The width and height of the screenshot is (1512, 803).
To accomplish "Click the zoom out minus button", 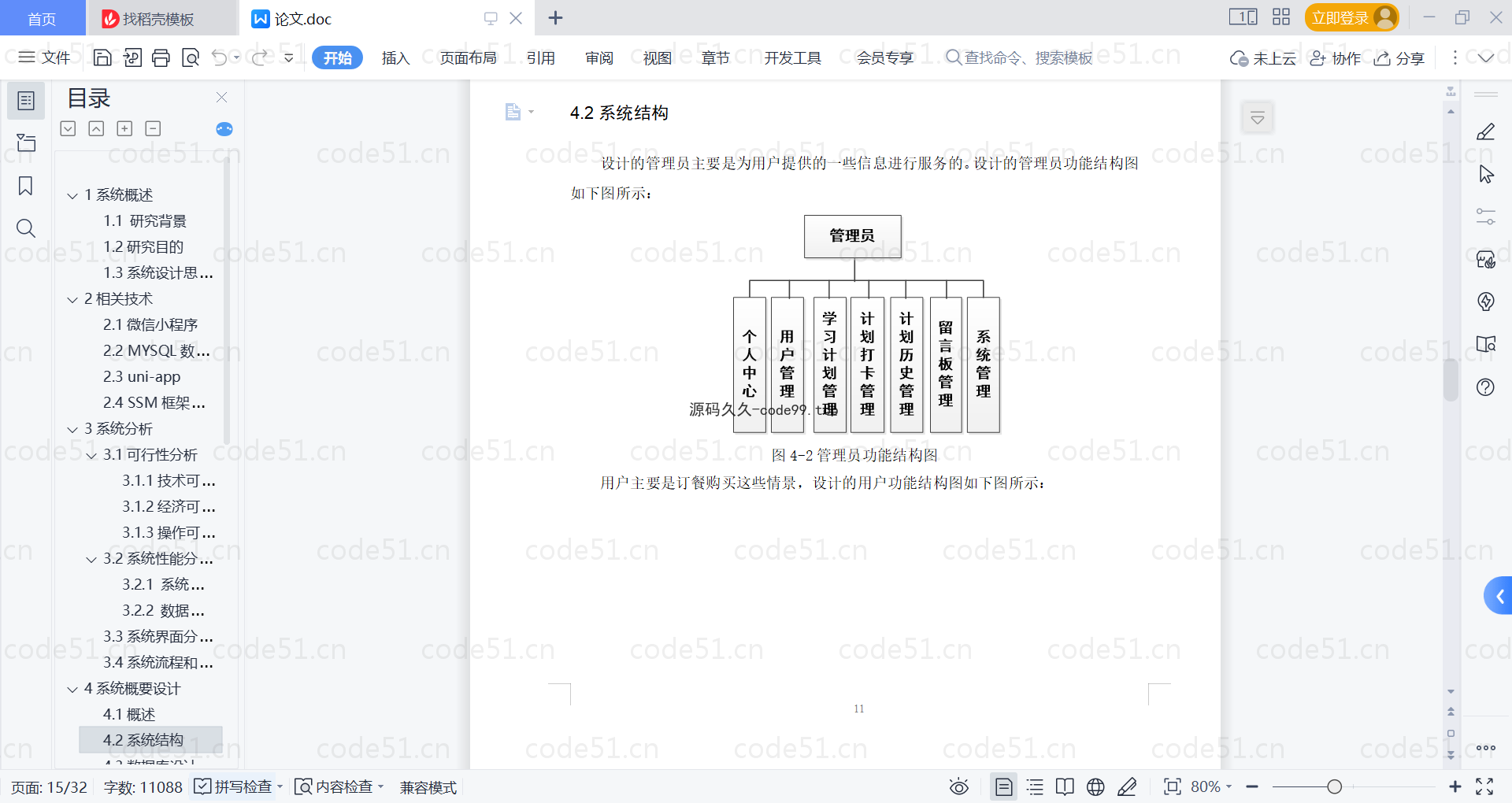I will [1253, 786].
